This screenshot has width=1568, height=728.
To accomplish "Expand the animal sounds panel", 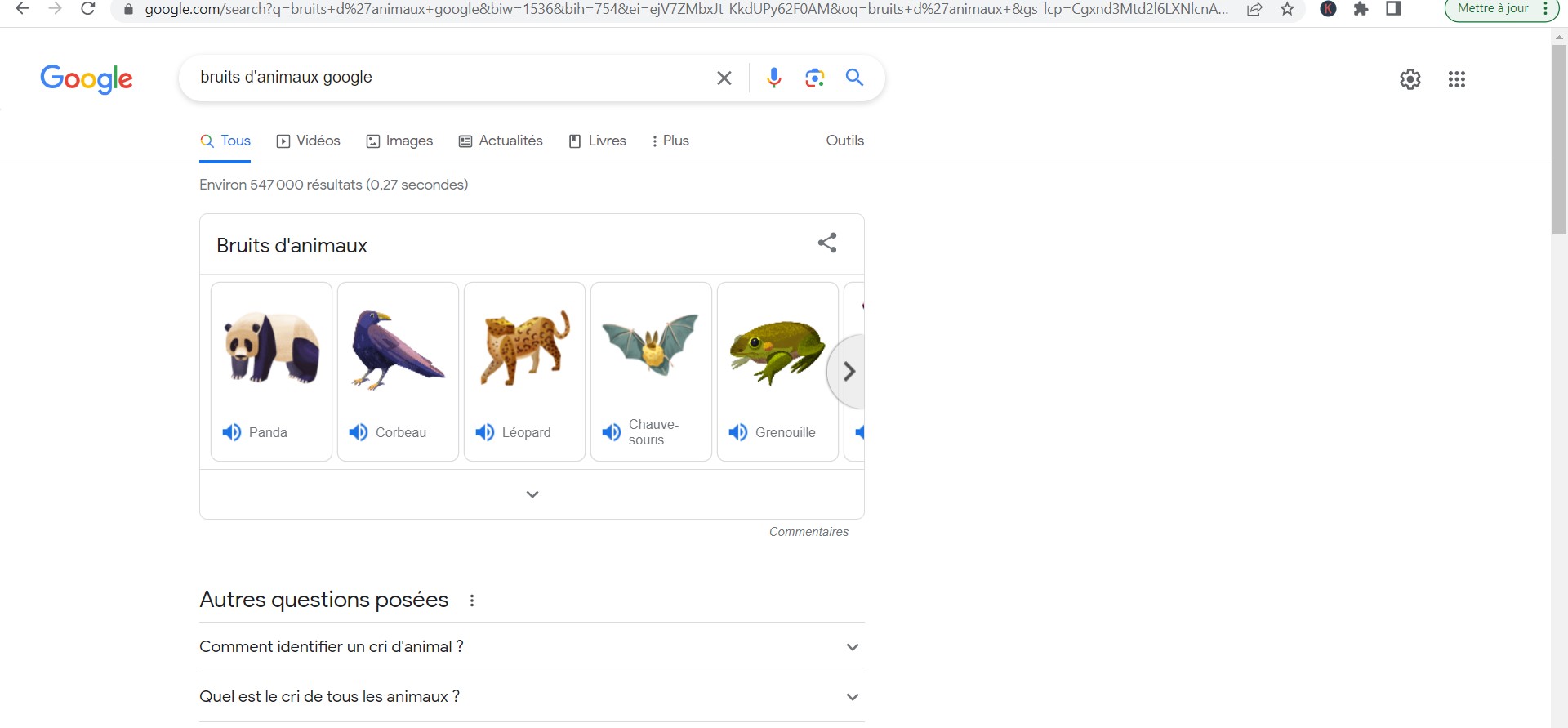I will (x=532, y=494).
